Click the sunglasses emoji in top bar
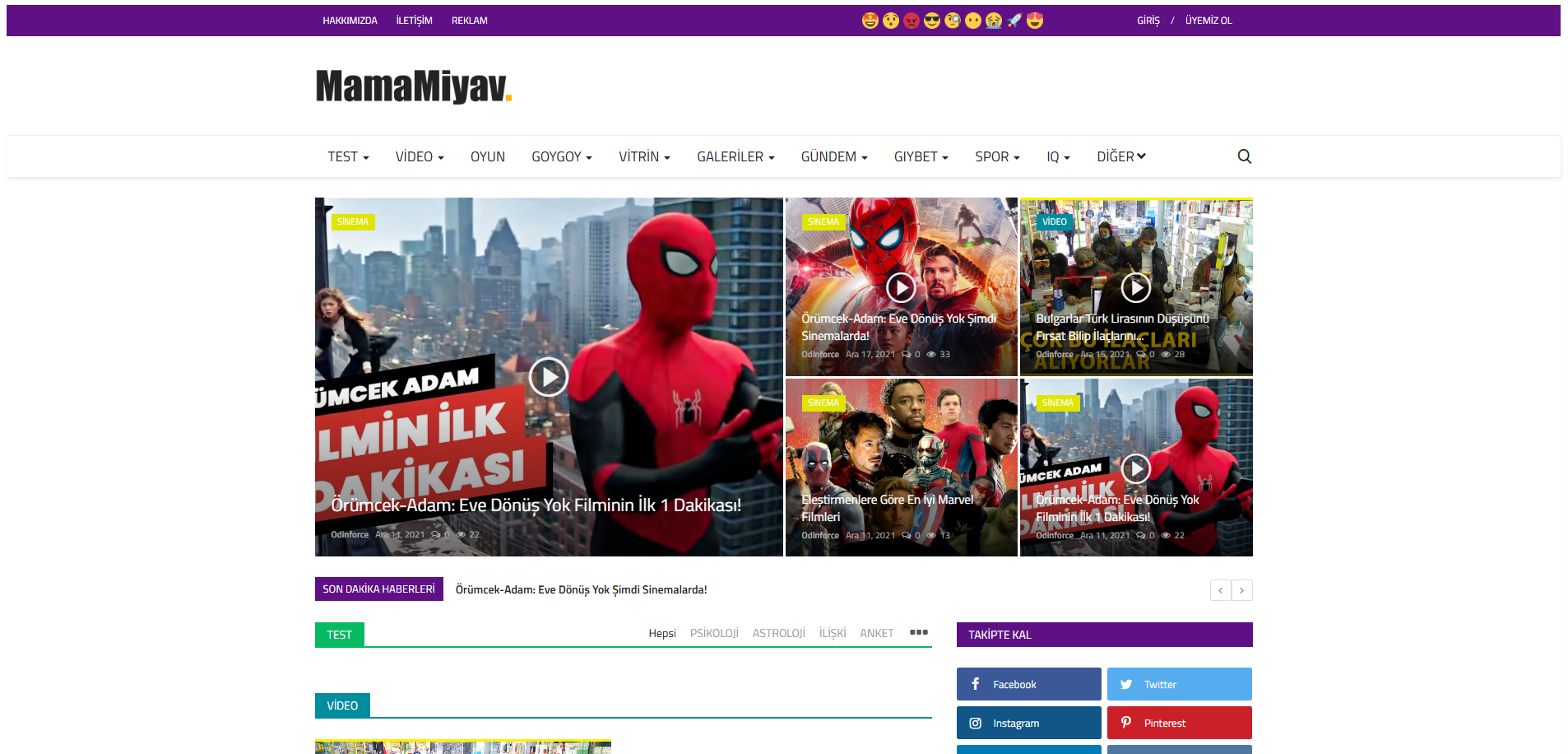 (x=930, y=21)
